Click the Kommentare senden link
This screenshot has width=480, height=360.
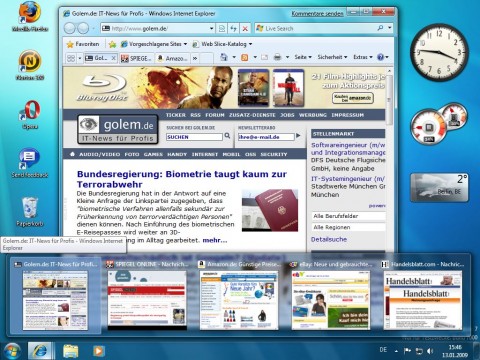point(317,14)
